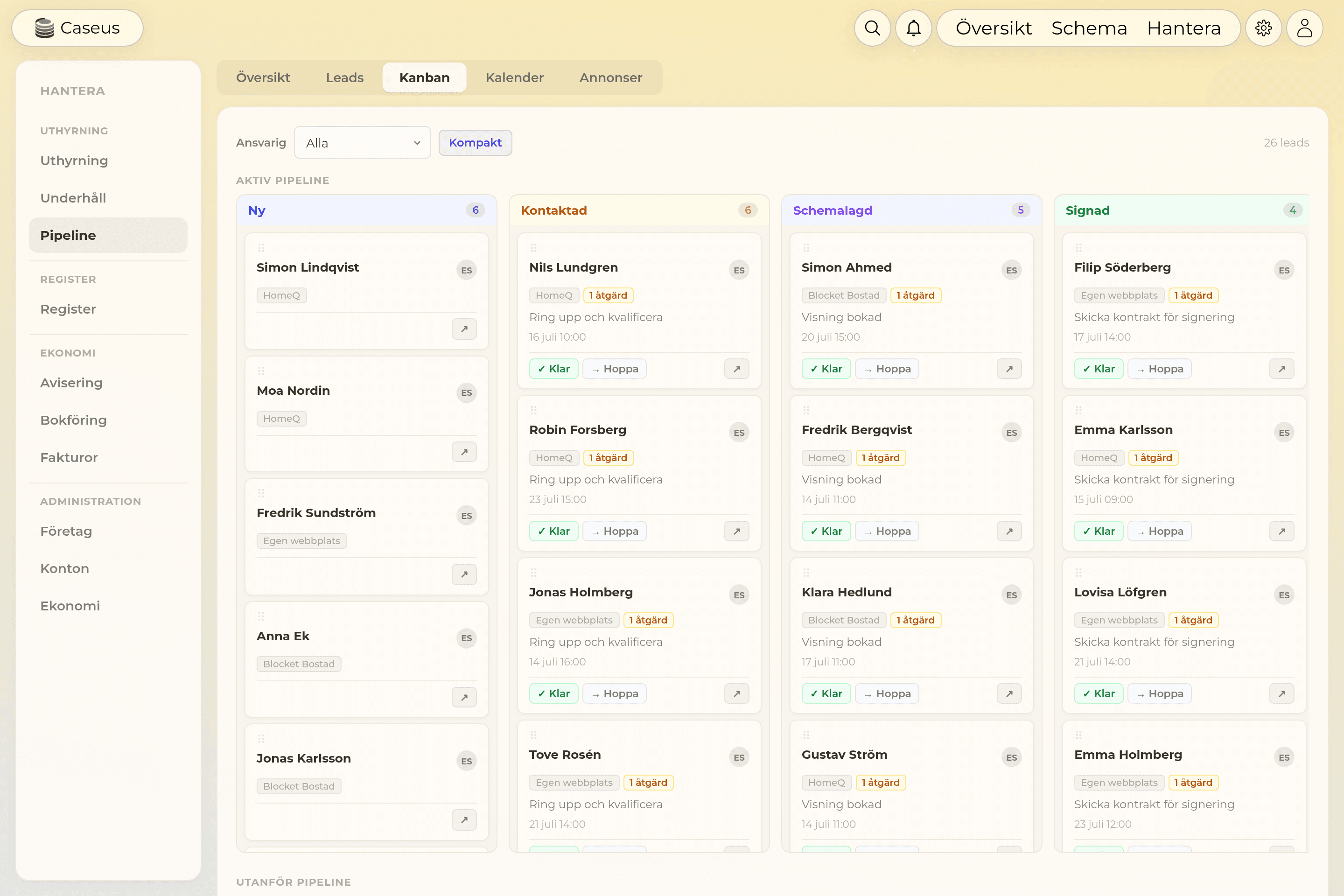This screenshot has height=896, width=1344.
Task: Open Underhåll in sidebar
Action: point(108,198)
